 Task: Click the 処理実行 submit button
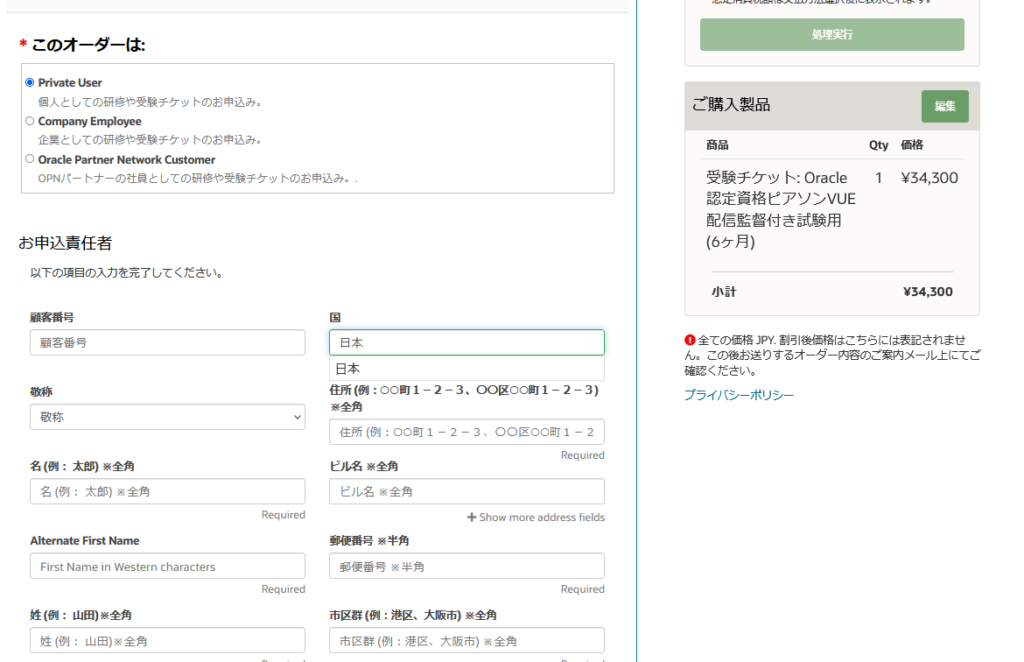(832, 35)
